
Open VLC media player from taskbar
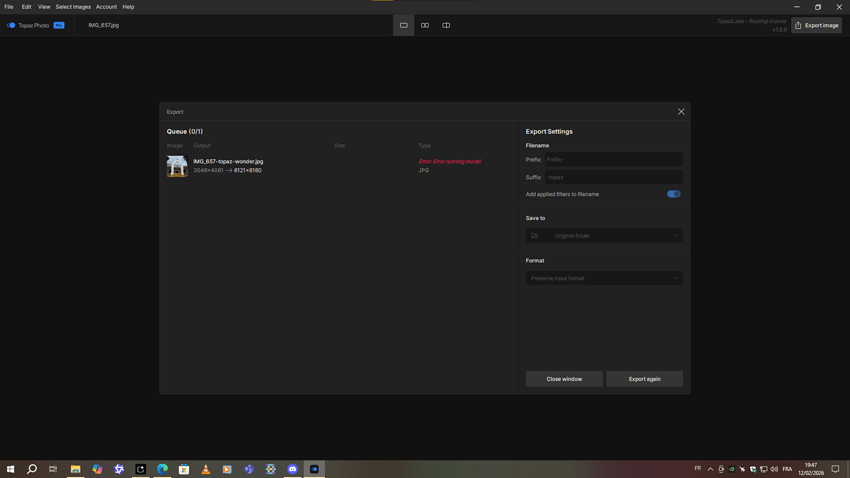coord(206,469)
